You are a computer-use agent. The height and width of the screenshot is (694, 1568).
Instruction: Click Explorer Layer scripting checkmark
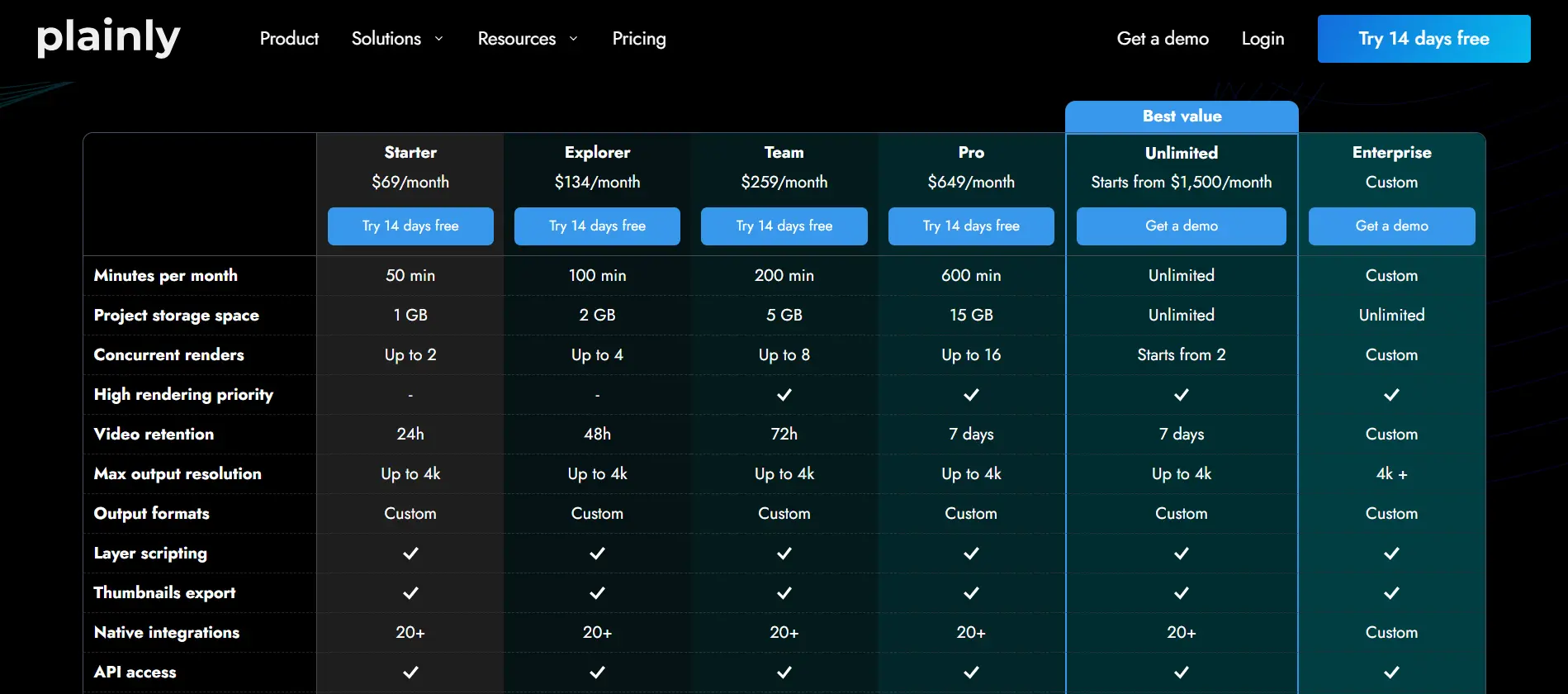[597, 554]
